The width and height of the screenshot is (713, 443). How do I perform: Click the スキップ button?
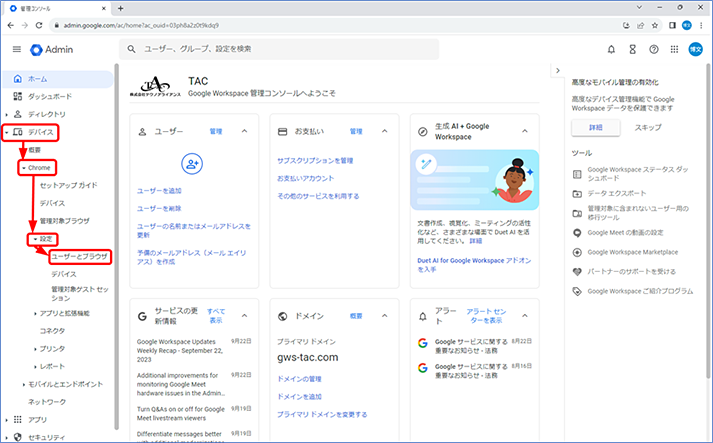pyautogui.click(x=648, y=128)
